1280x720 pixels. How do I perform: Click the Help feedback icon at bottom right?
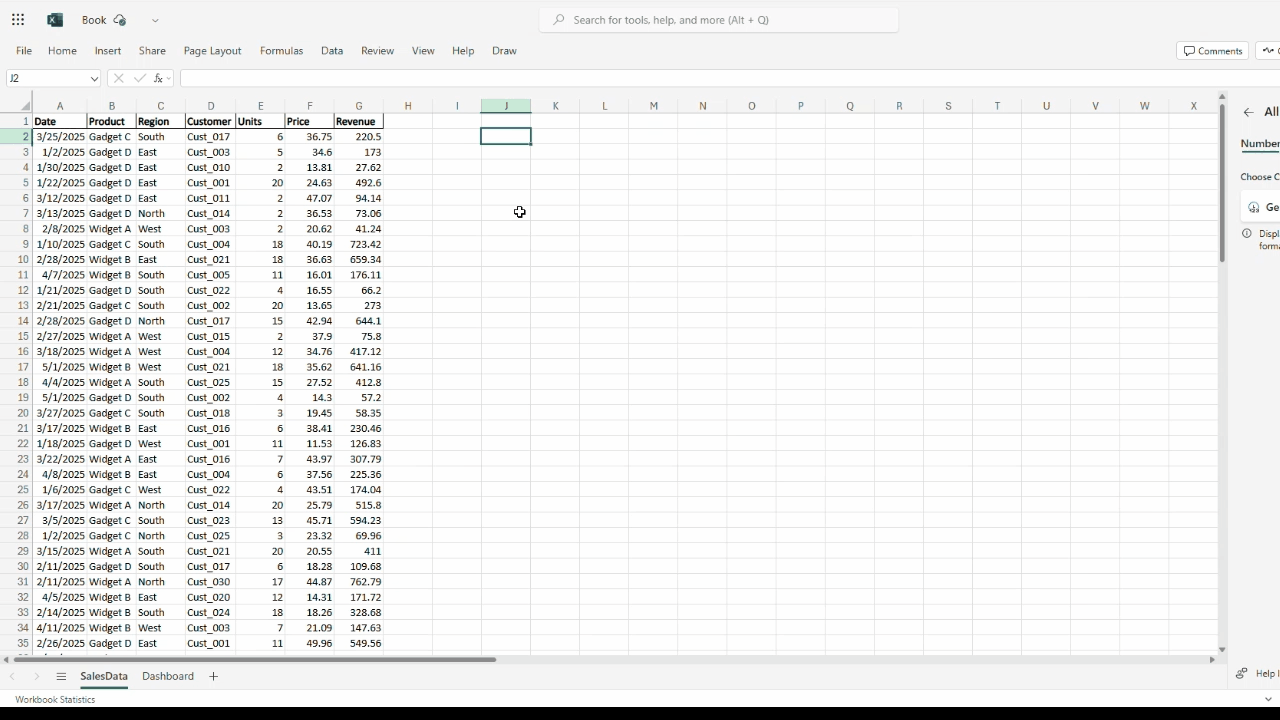pyautogui.click(x=1241, y=674)
